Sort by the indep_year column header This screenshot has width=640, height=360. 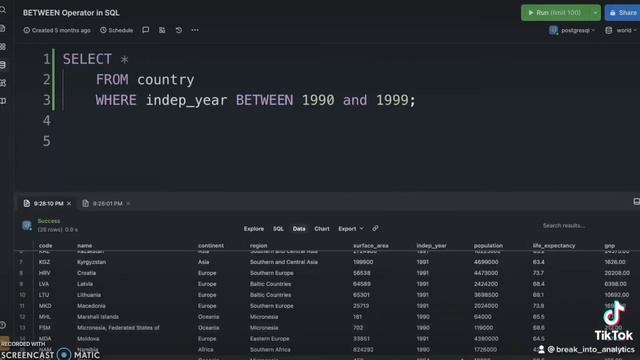click(x=431, y=246)
